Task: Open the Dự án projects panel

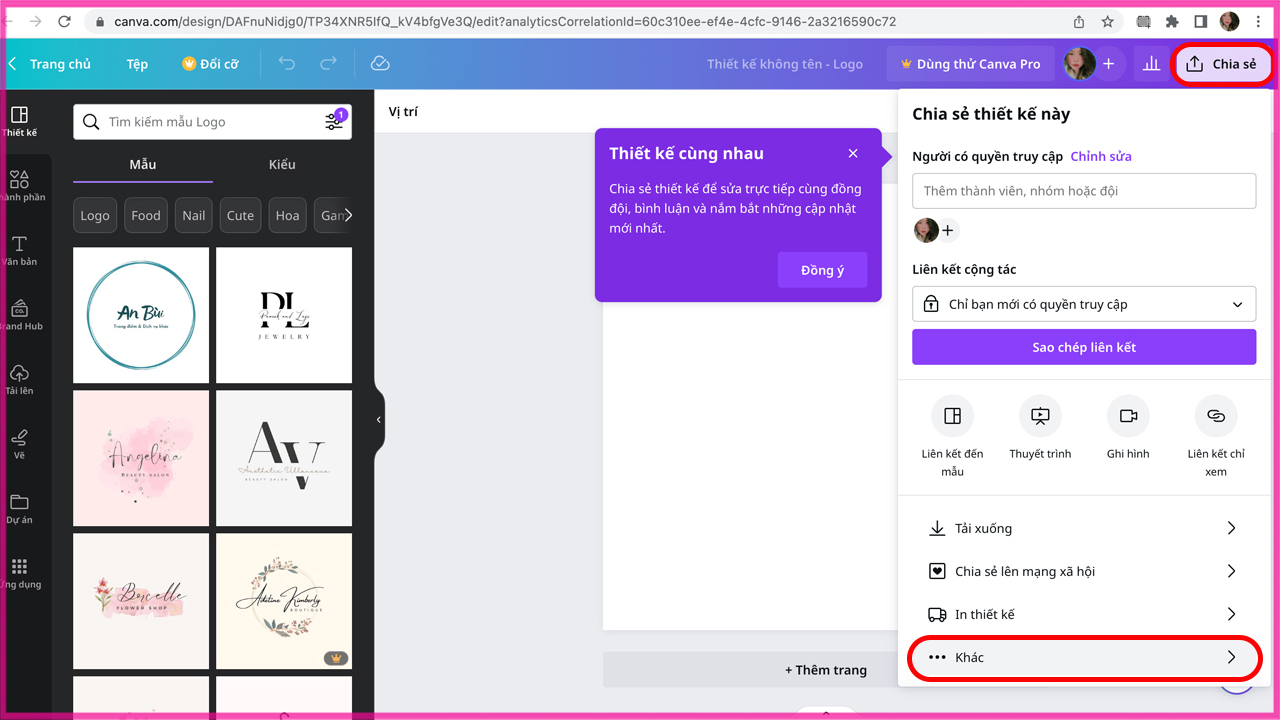Action: point(20,510)
